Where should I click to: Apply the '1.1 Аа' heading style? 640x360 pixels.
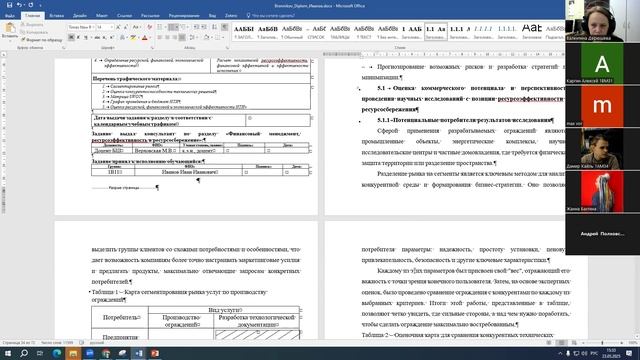(x=436, y=32)
